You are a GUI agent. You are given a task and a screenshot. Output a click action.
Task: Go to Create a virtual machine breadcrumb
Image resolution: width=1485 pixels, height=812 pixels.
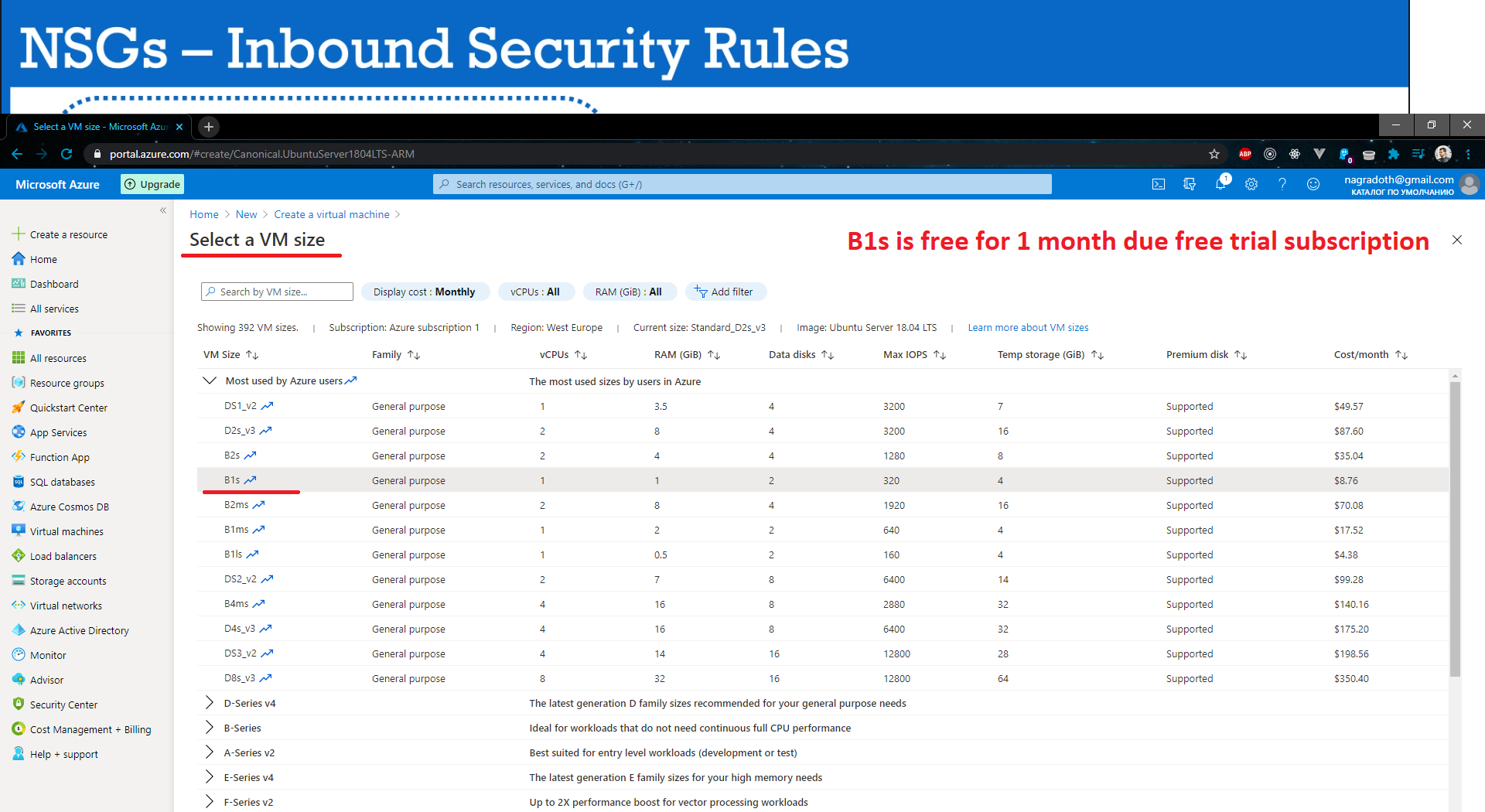click(332, 214)
